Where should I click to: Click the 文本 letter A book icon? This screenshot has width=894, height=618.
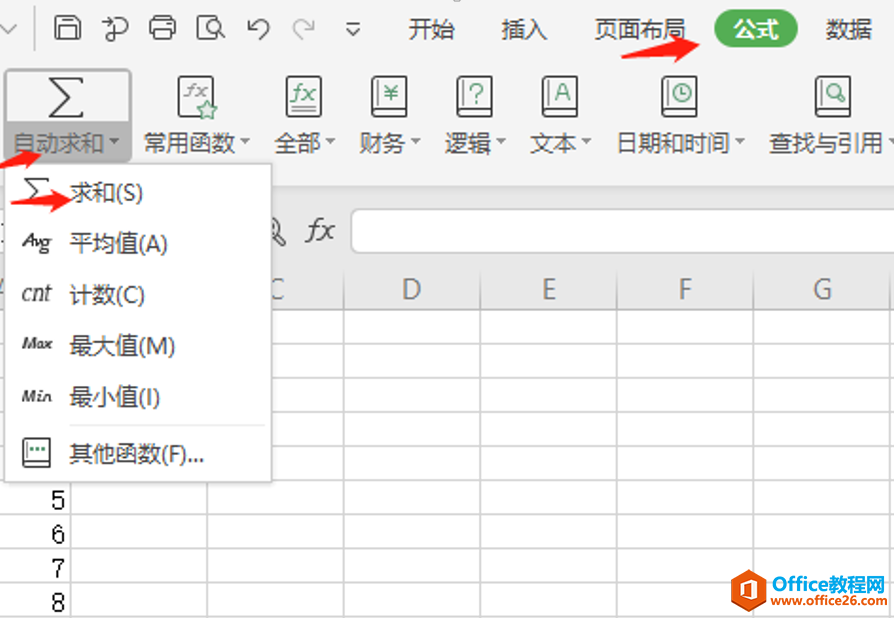tap(559, 97)
